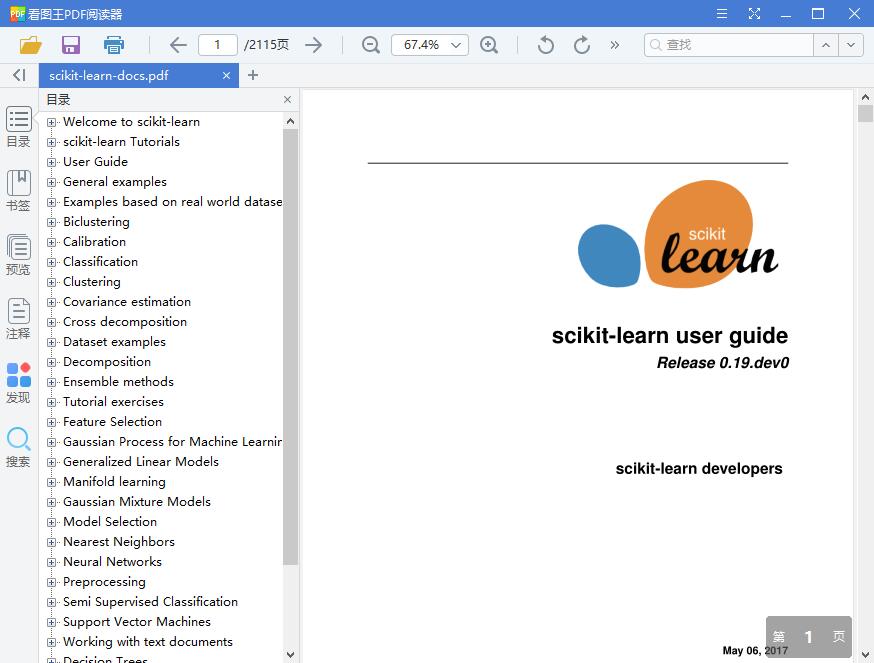Open the 搜索 search panel in sidebar
This screenshot has width=874, height=663.
[x=18, y=444]
